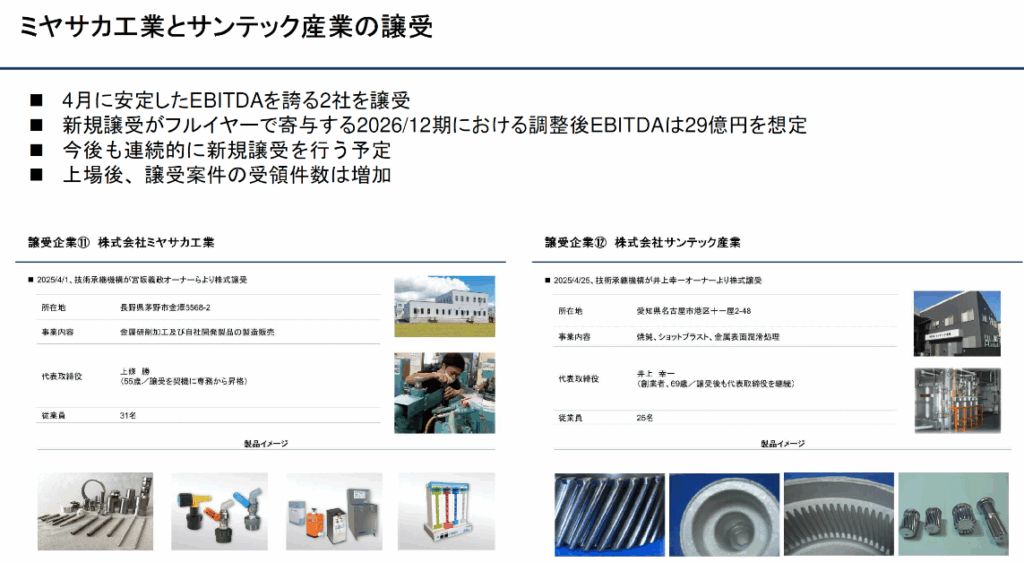Open the dark gray building photo of サンテック産業
The height and width of the screenshot is (563, 1024).
click(957, 323)
